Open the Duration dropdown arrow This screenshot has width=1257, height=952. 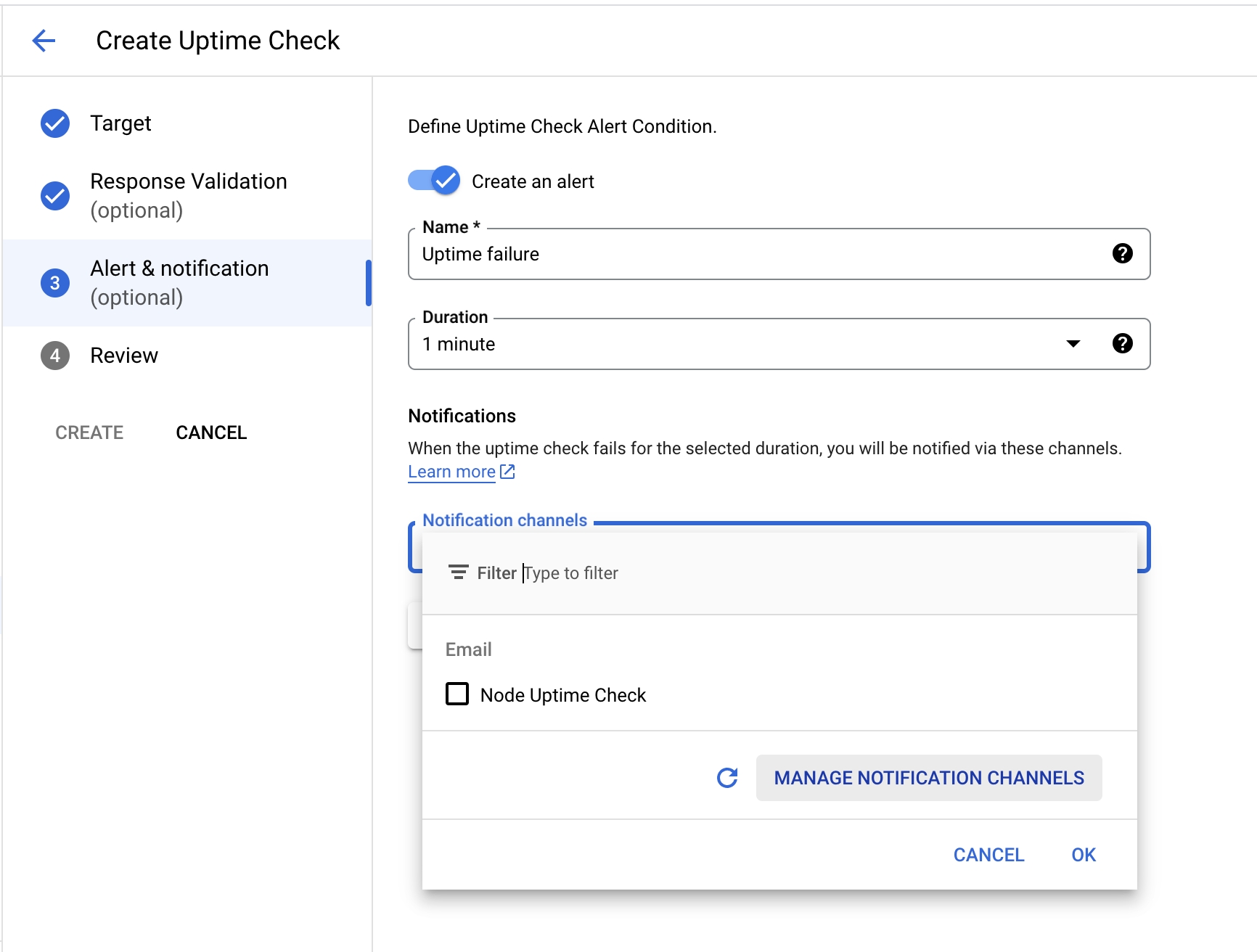[1073, 344]
